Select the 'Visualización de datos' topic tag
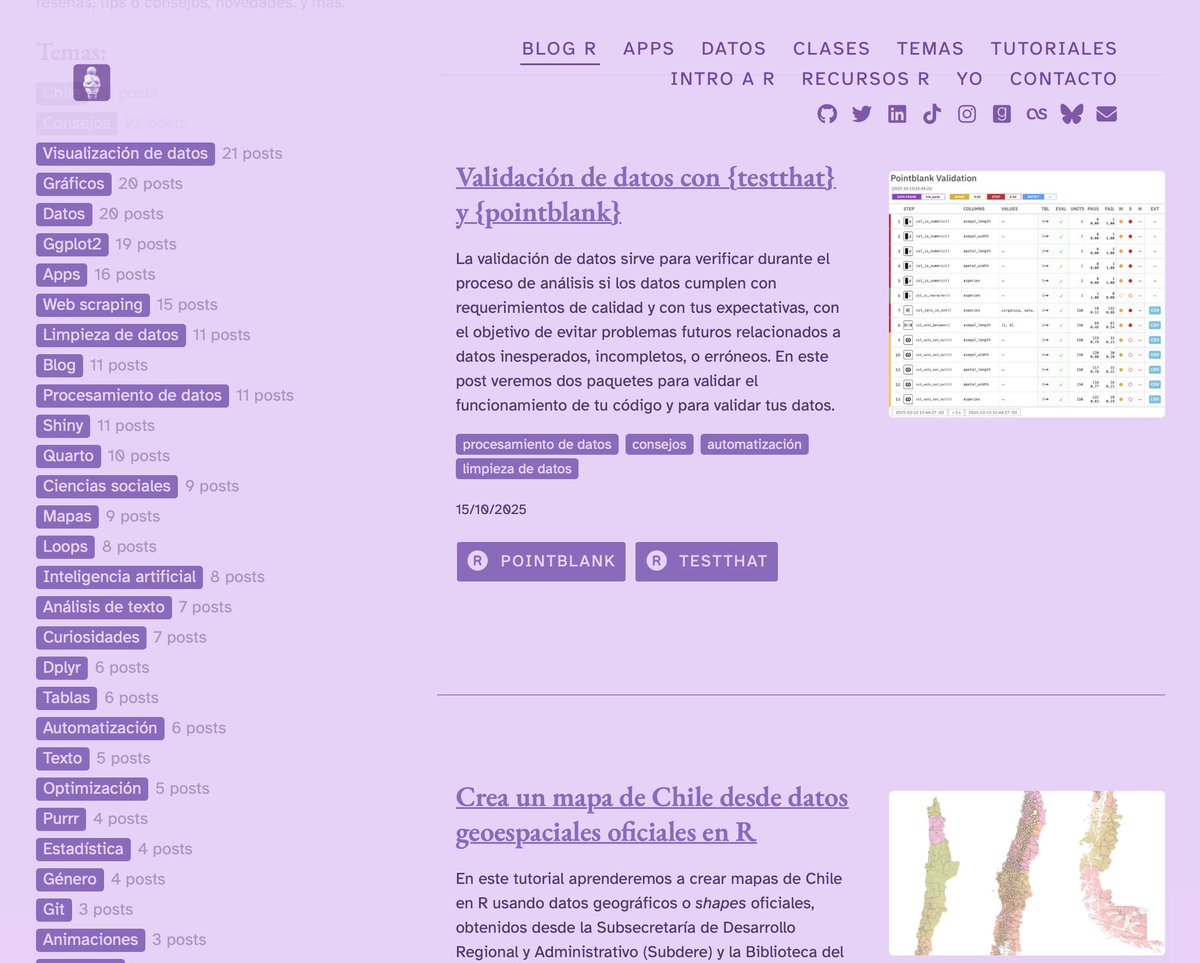1200x963 pixels. coord(126,153)
